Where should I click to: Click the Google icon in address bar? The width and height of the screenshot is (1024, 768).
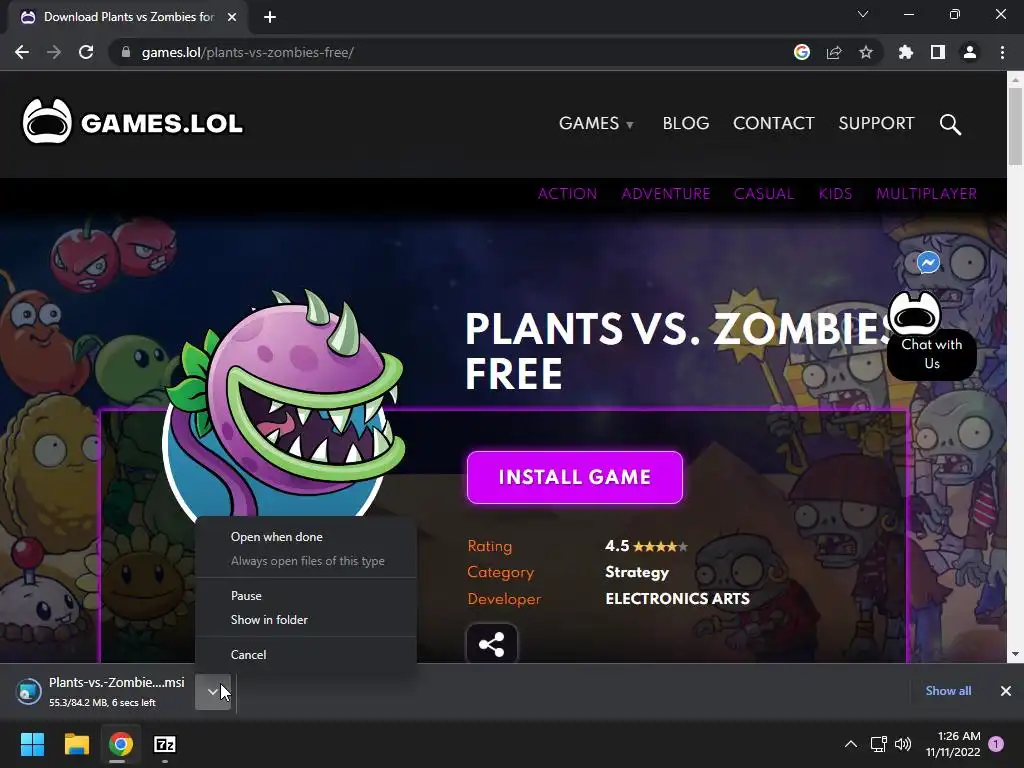tap(802, 52)
